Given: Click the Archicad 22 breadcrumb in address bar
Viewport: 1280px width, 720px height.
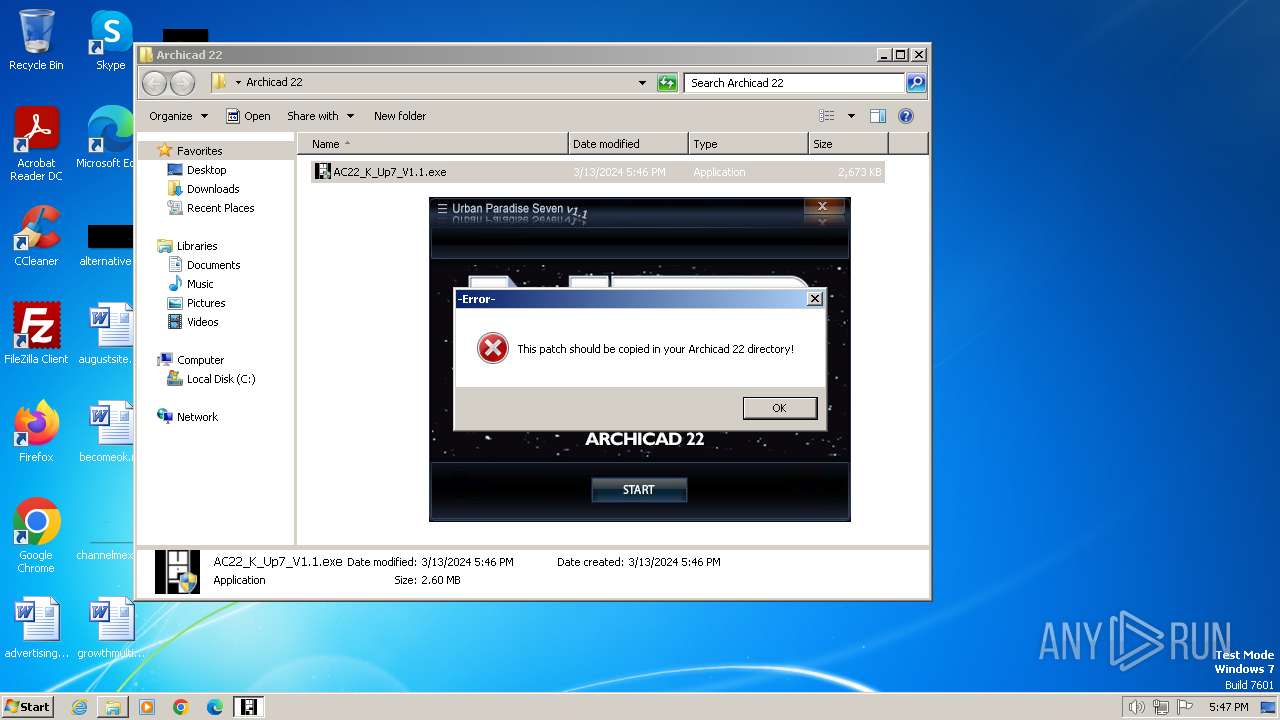Looking at the screenshot, I should [x=274, y=83].
